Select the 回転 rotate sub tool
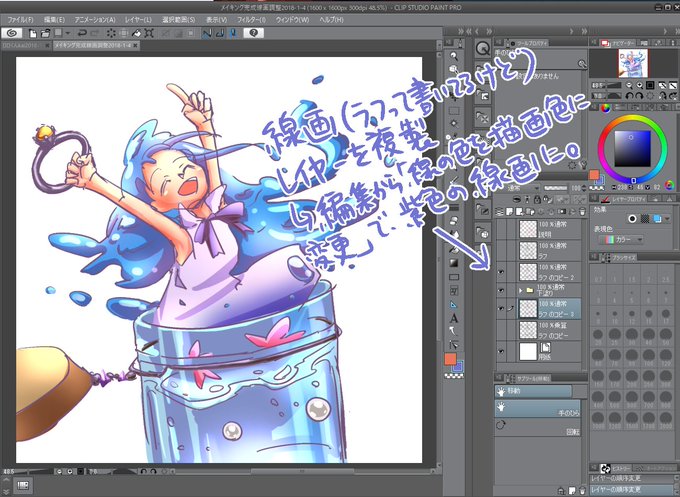Viewport: 680px width, 497px height. pos(537,427)
